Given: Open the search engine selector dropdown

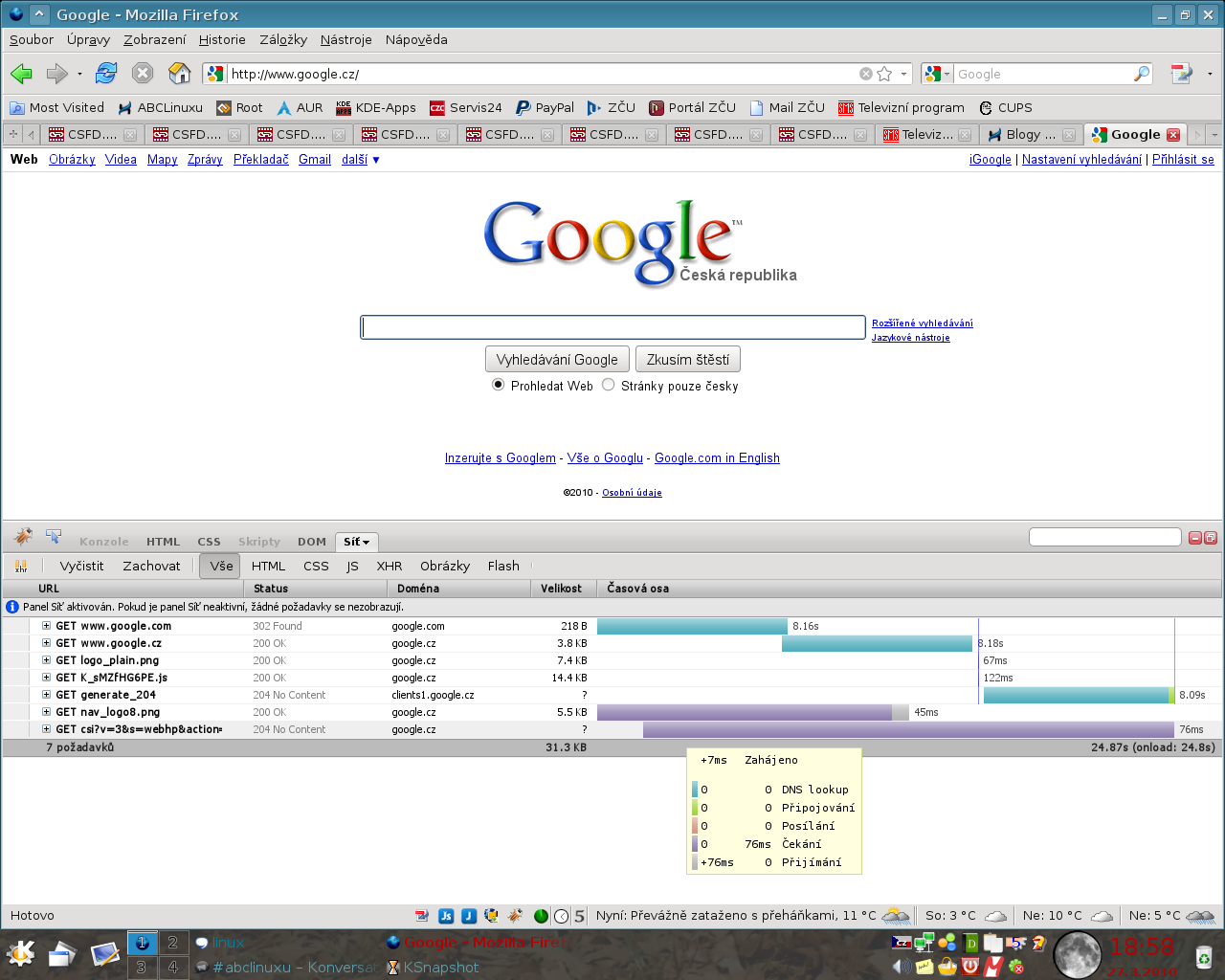Looking at the screenshot, I should click(937, 74).
